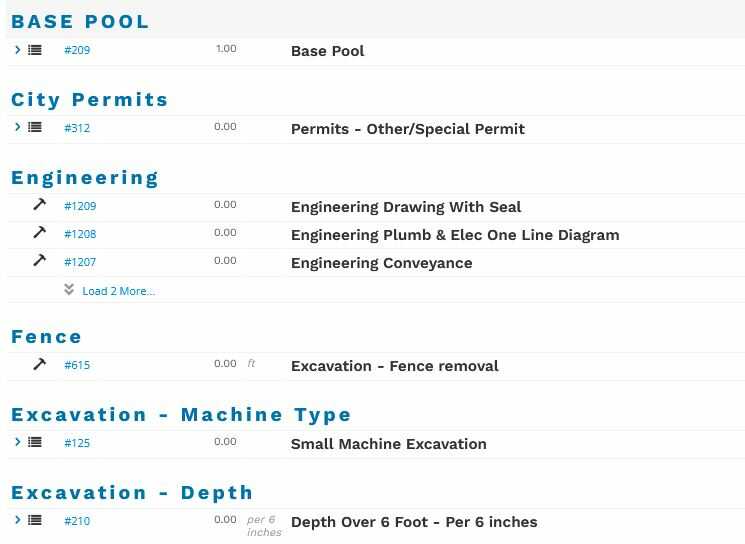Viewport: 745px width, 544px height.
Task: Click the hammer icon next to #1207
Action: click(40, 261)
